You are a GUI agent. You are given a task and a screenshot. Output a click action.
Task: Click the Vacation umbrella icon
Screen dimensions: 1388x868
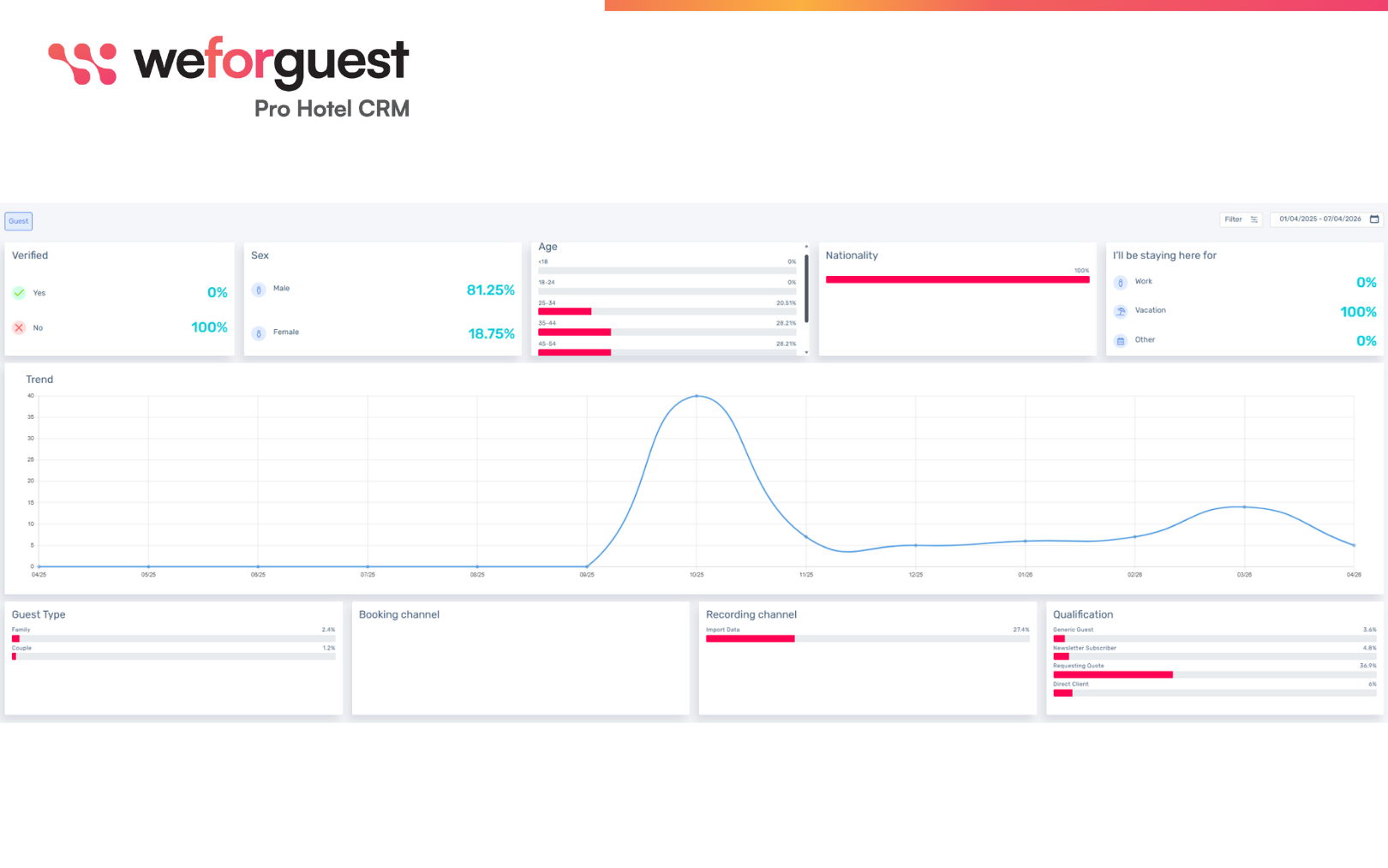click(1121, 312)
